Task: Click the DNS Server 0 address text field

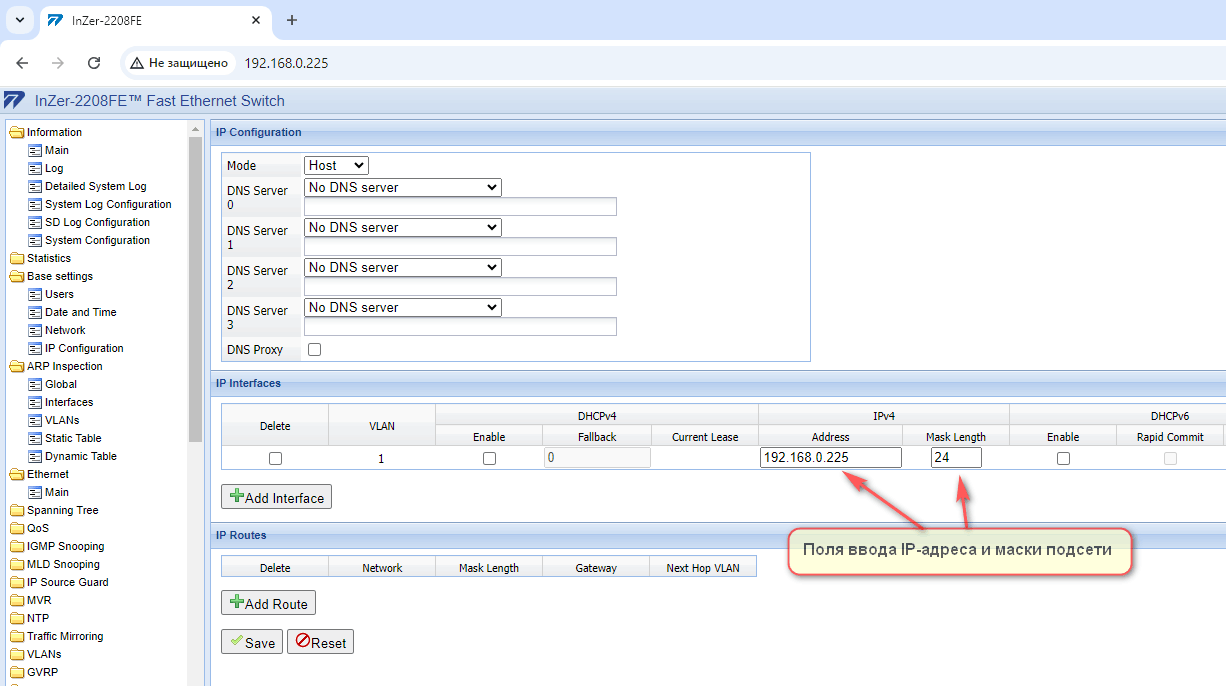Action: coord(460,207)
